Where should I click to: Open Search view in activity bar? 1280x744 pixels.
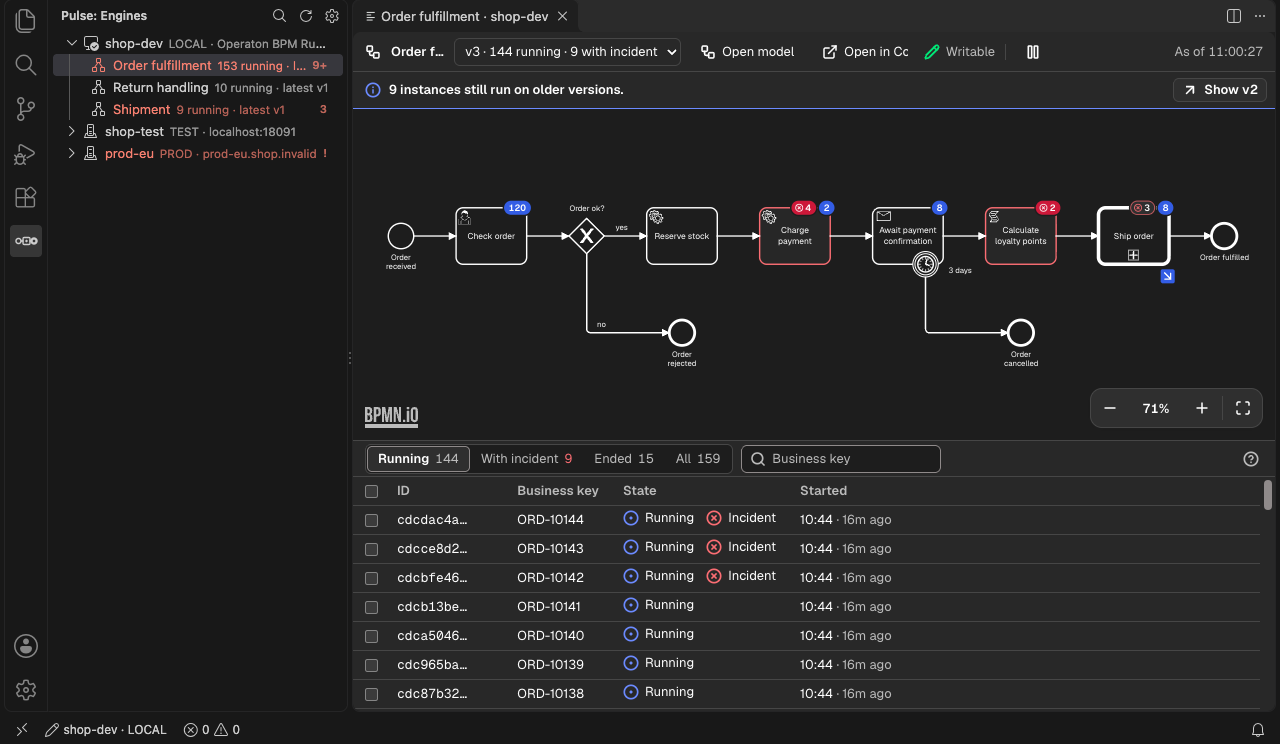coord(26,65)
